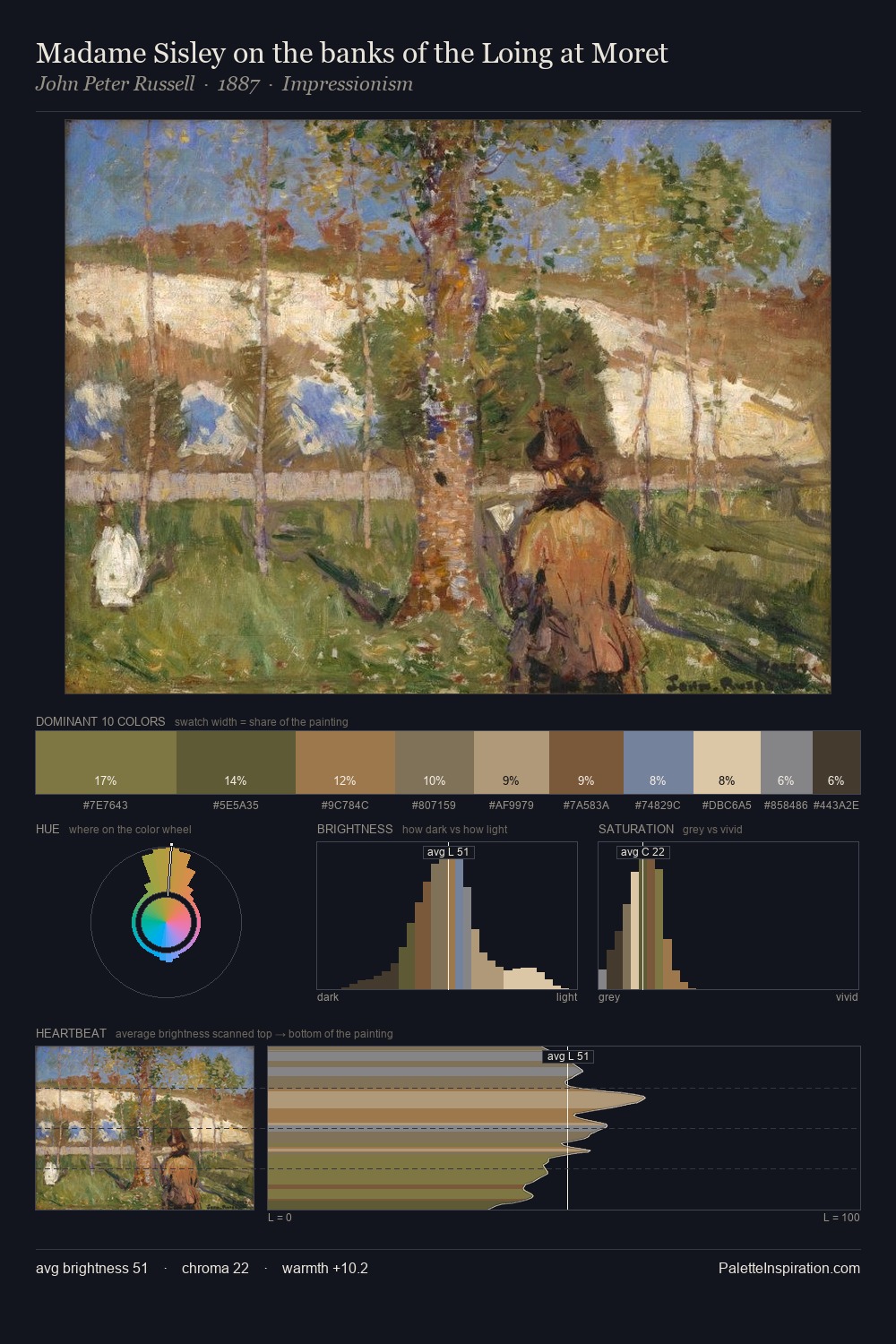Image resolution: width=896 pixels, height=1344 pixels.
Task: Click the hue color wheel chart
Action: pos(166,922)
